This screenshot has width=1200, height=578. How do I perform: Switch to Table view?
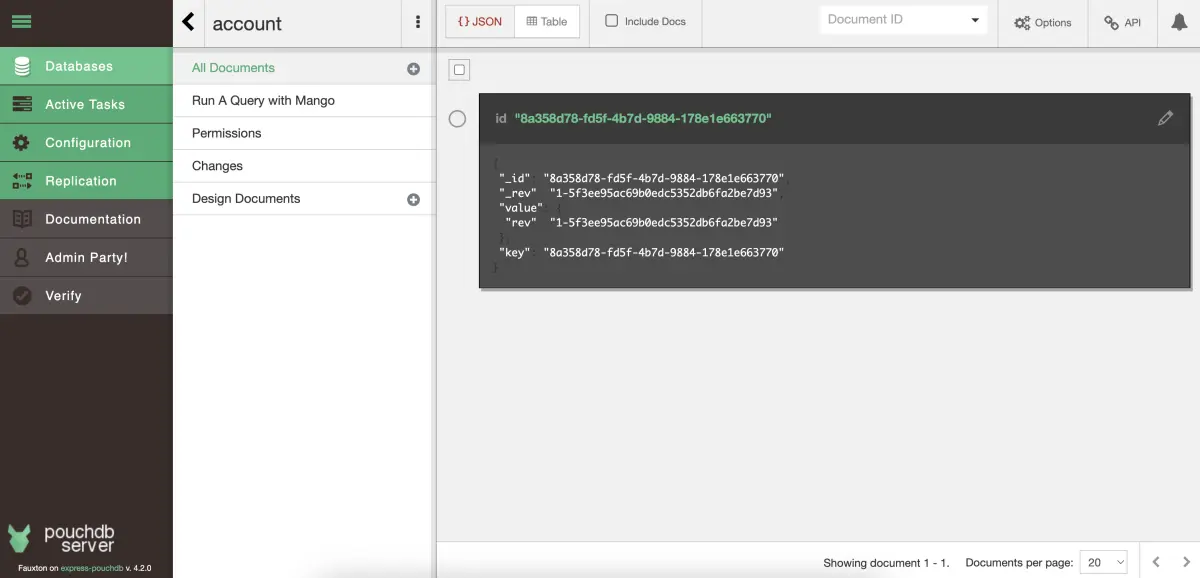click(547, 21)
